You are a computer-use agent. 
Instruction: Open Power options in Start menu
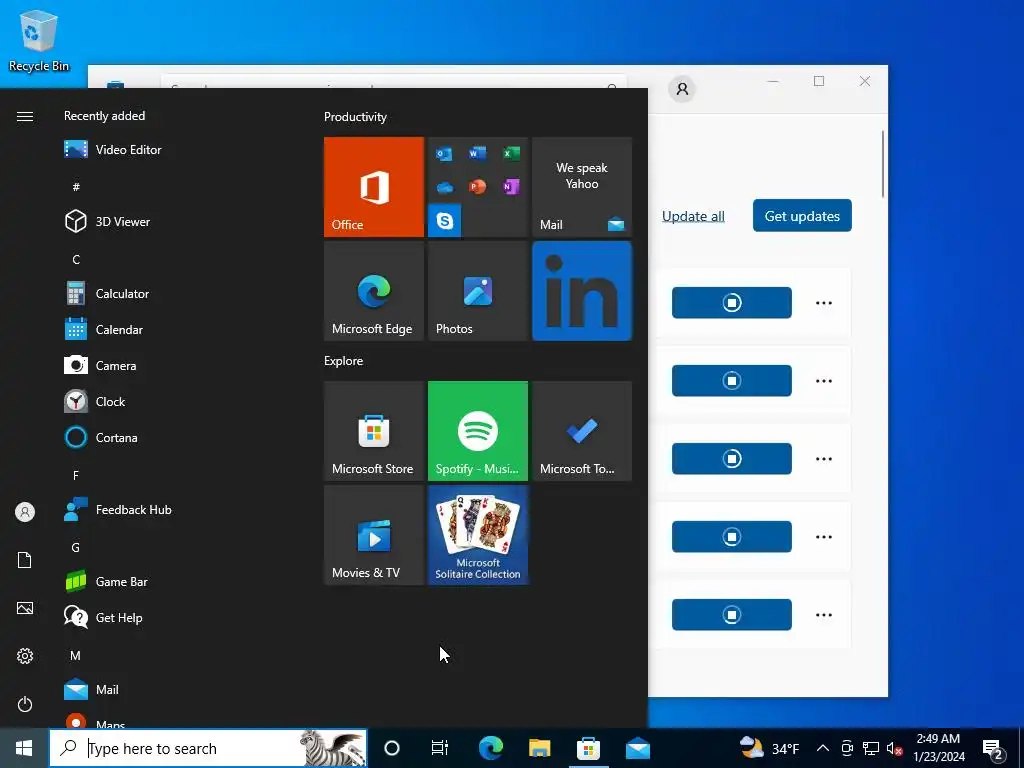[25, 704]
